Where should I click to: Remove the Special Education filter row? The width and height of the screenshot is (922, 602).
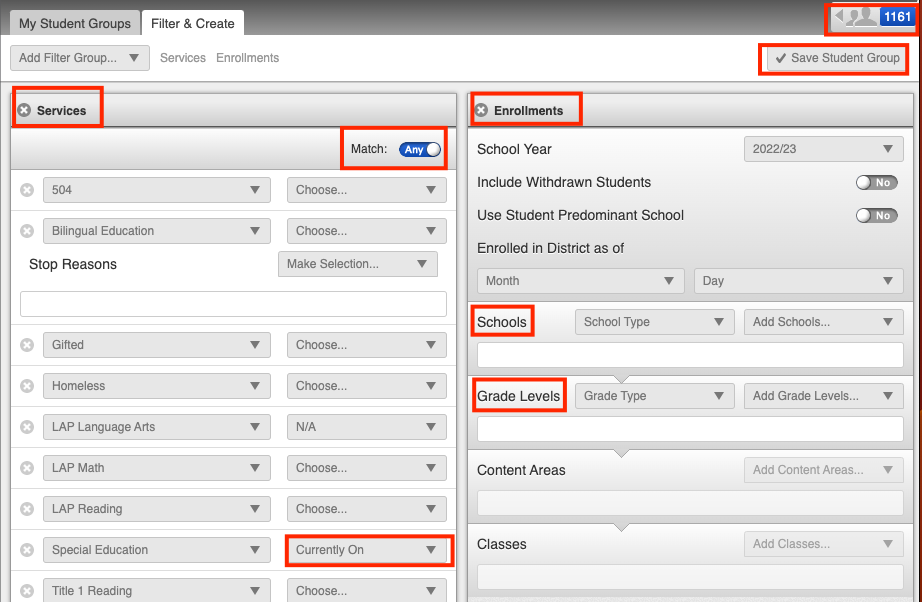(26, 550)
